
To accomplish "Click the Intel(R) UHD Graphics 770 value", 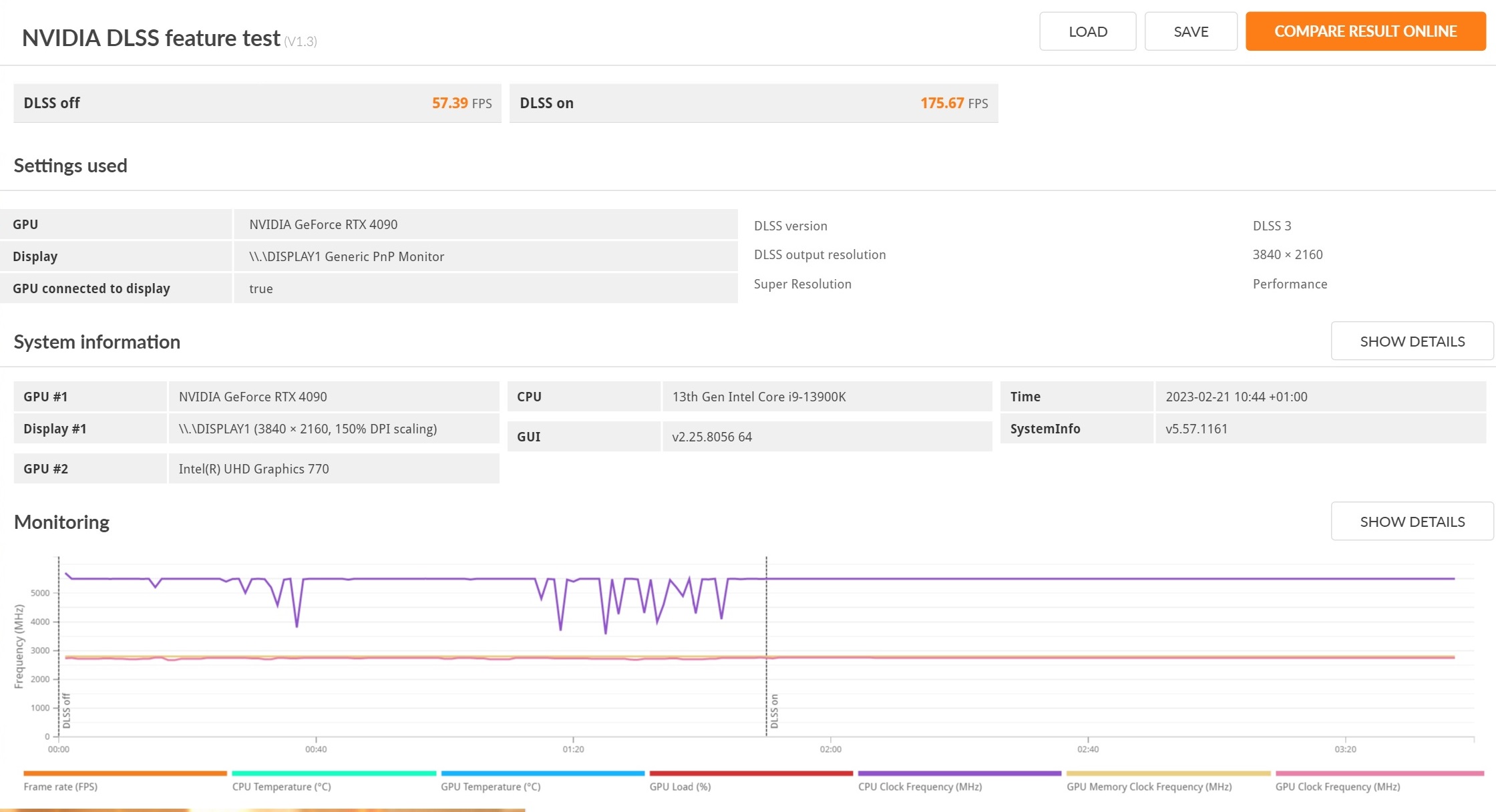I will tap(254, 469).
